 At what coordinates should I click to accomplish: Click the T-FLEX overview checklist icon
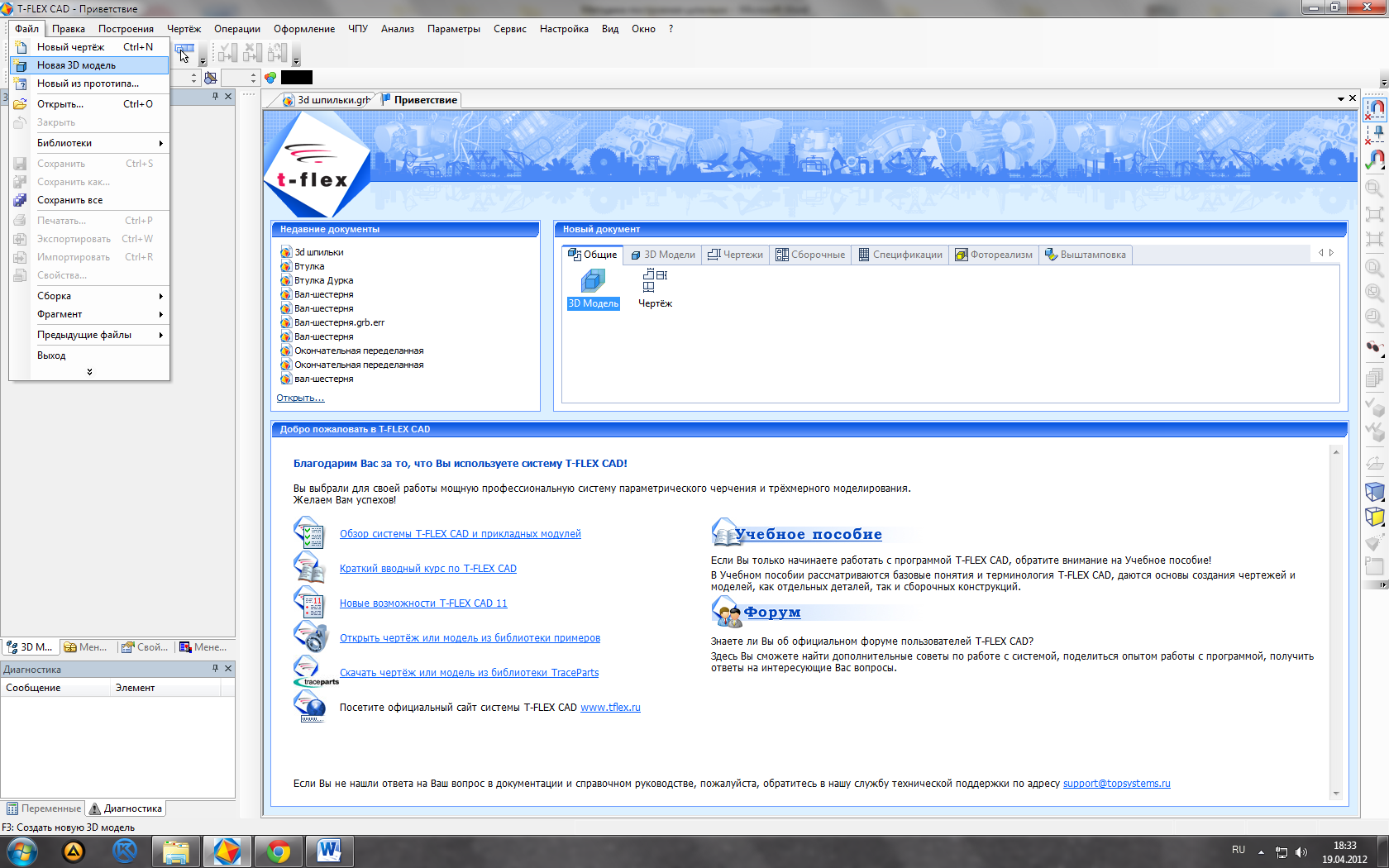tap(310, 533)
